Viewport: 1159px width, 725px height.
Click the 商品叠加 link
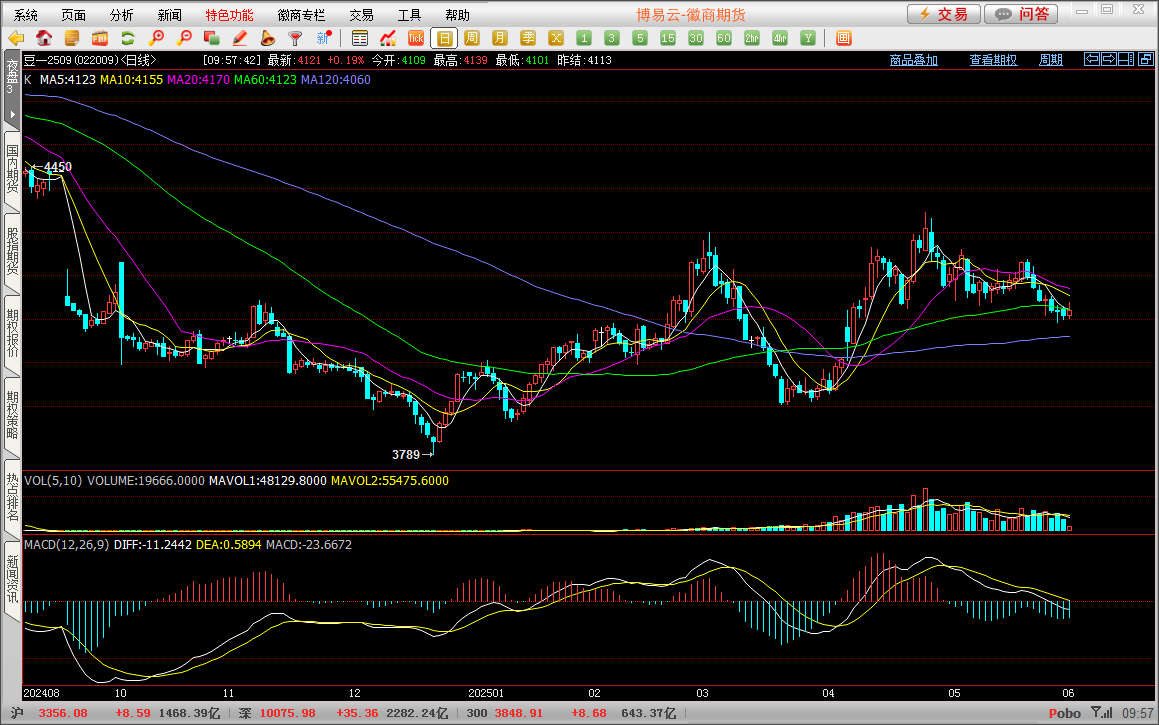point(914,60)
